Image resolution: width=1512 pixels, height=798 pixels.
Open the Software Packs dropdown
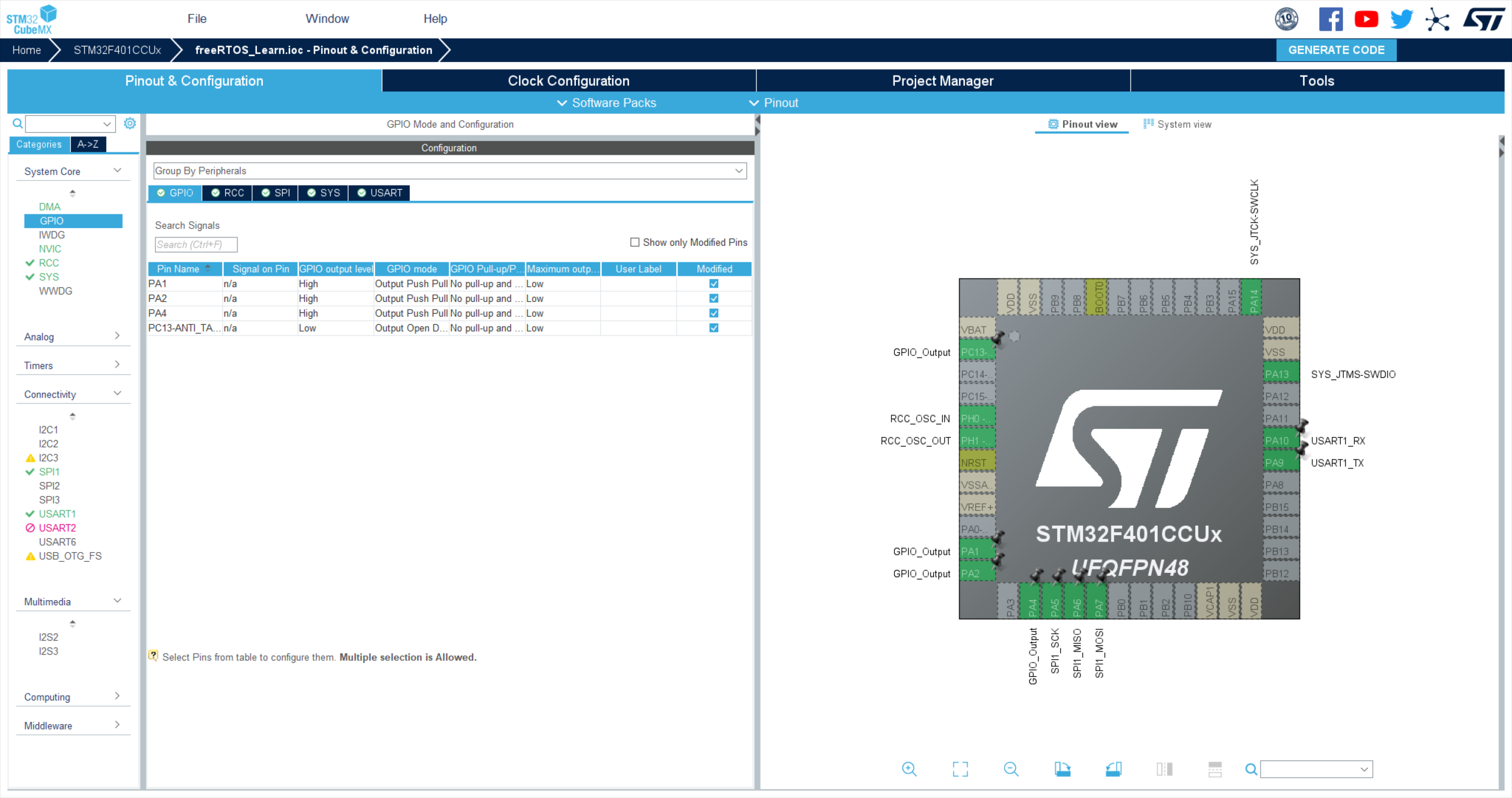tap(607, 103)
